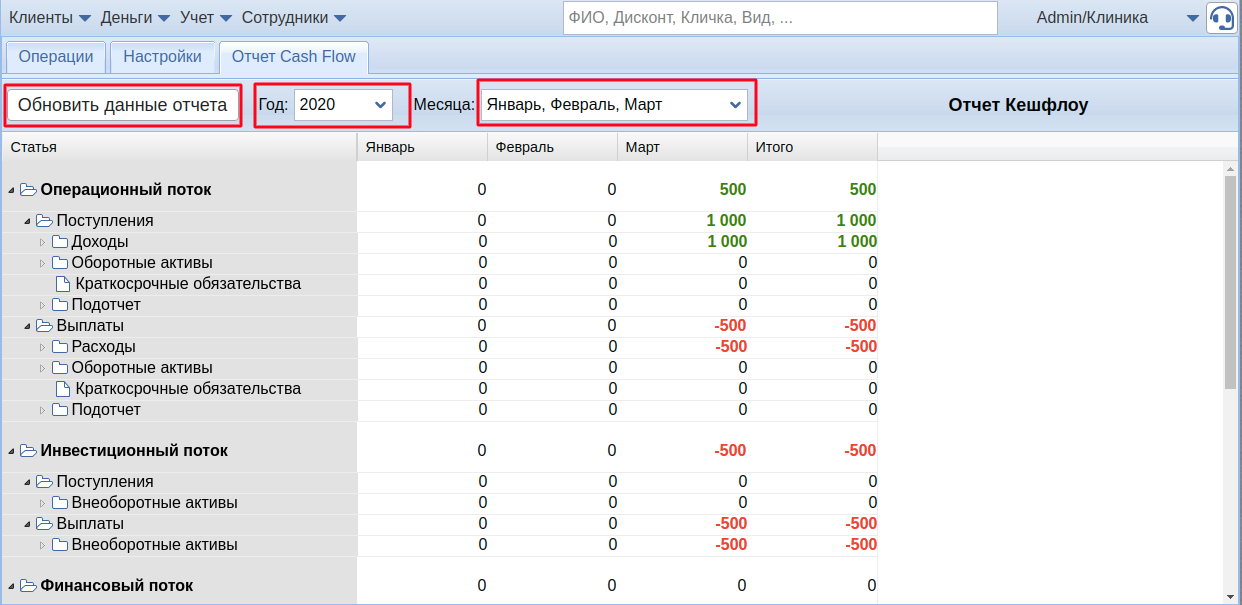Viewport: 1242px width, 605px height.
Task: Click the client search input field
Action: (x=780, y=18)
